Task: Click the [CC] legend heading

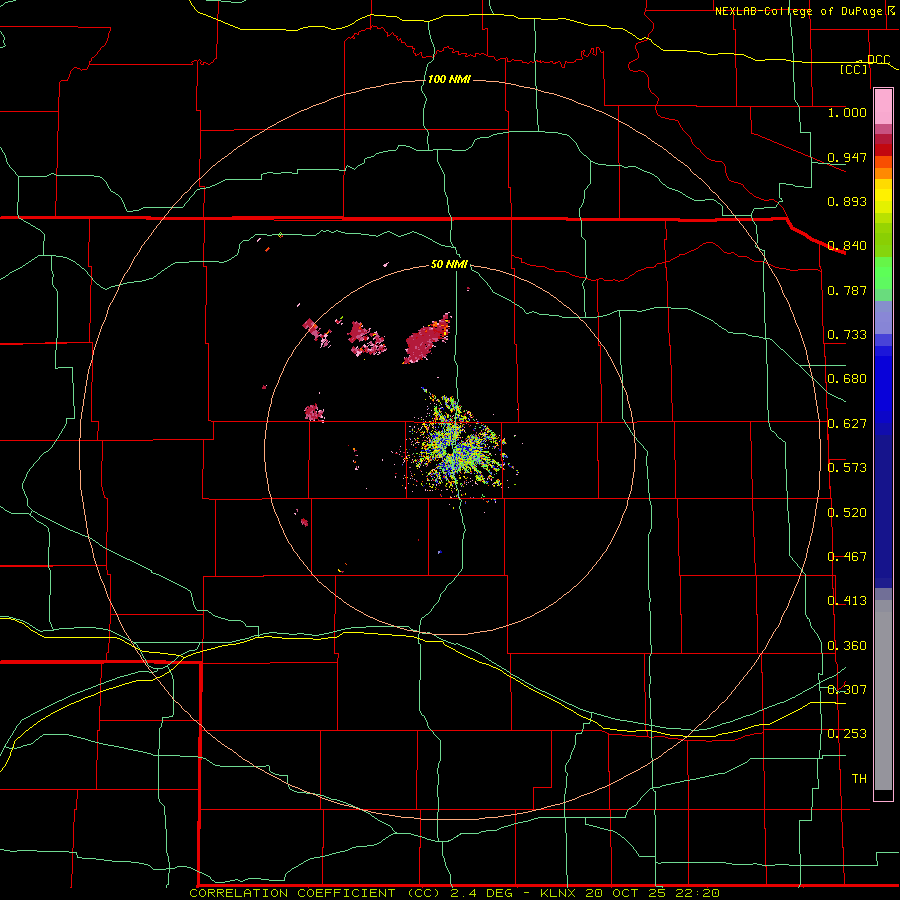Action: tap(854, 69)
